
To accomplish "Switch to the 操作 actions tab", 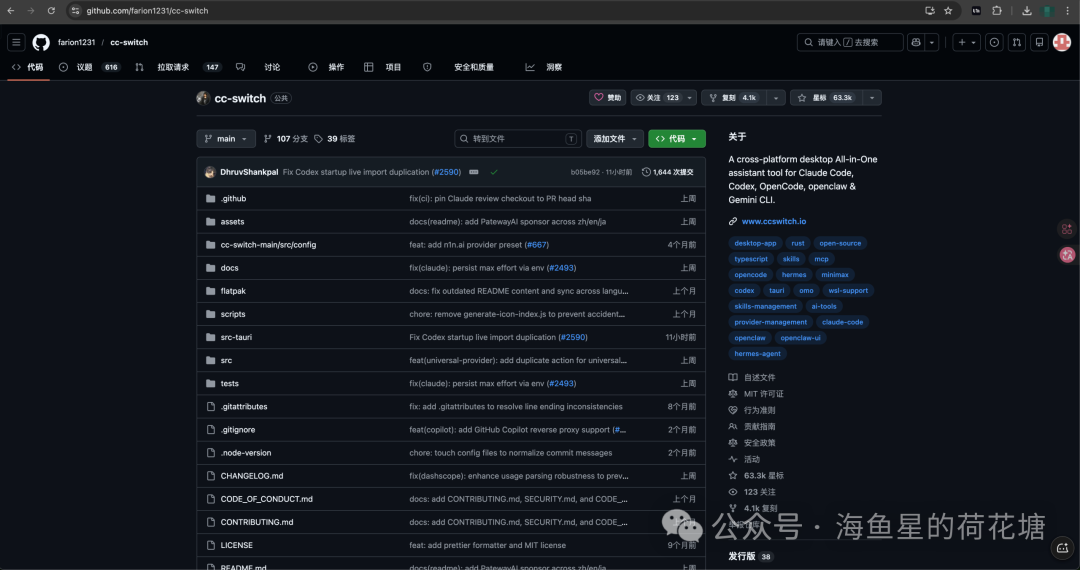I will tap(326, 67).
